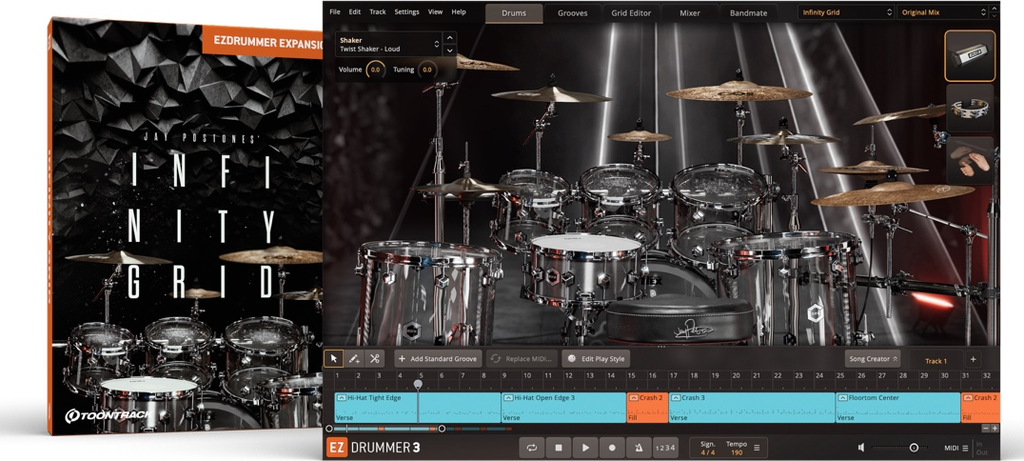Click the Edit Play Style button

click(596, 358)
